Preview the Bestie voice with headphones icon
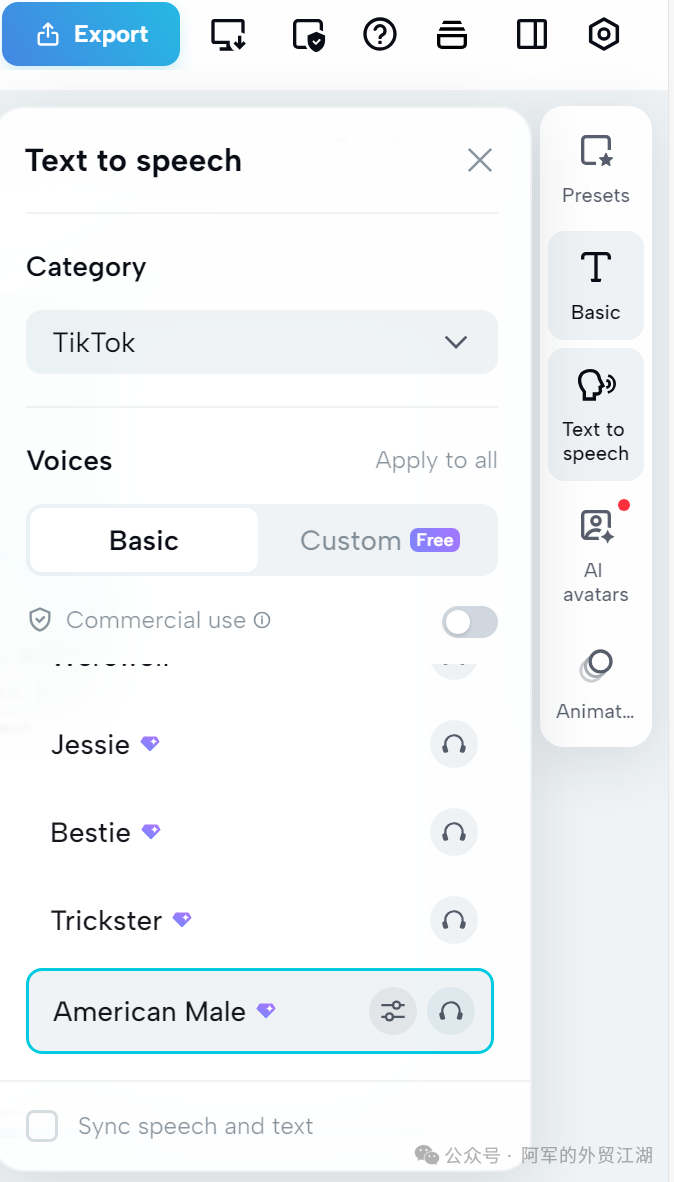Screen dimensions: 674x1182 pos(454,832)
